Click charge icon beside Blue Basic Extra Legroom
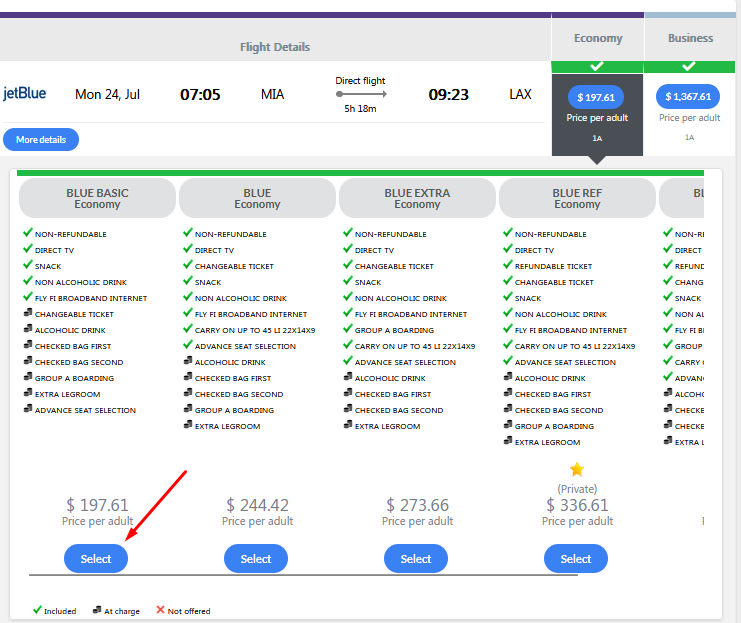 point(28,393)
